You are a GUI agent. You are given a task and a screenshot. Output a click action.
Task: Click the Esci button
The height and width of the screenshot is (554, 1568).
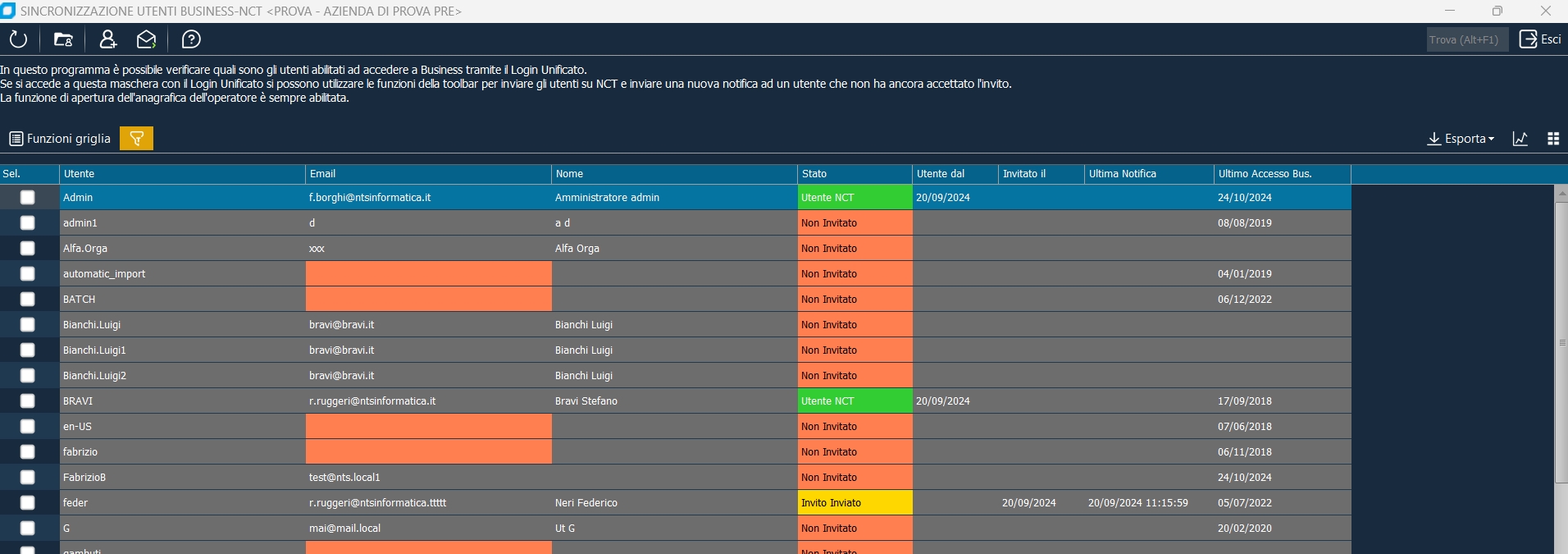[x=1540, y=39]
